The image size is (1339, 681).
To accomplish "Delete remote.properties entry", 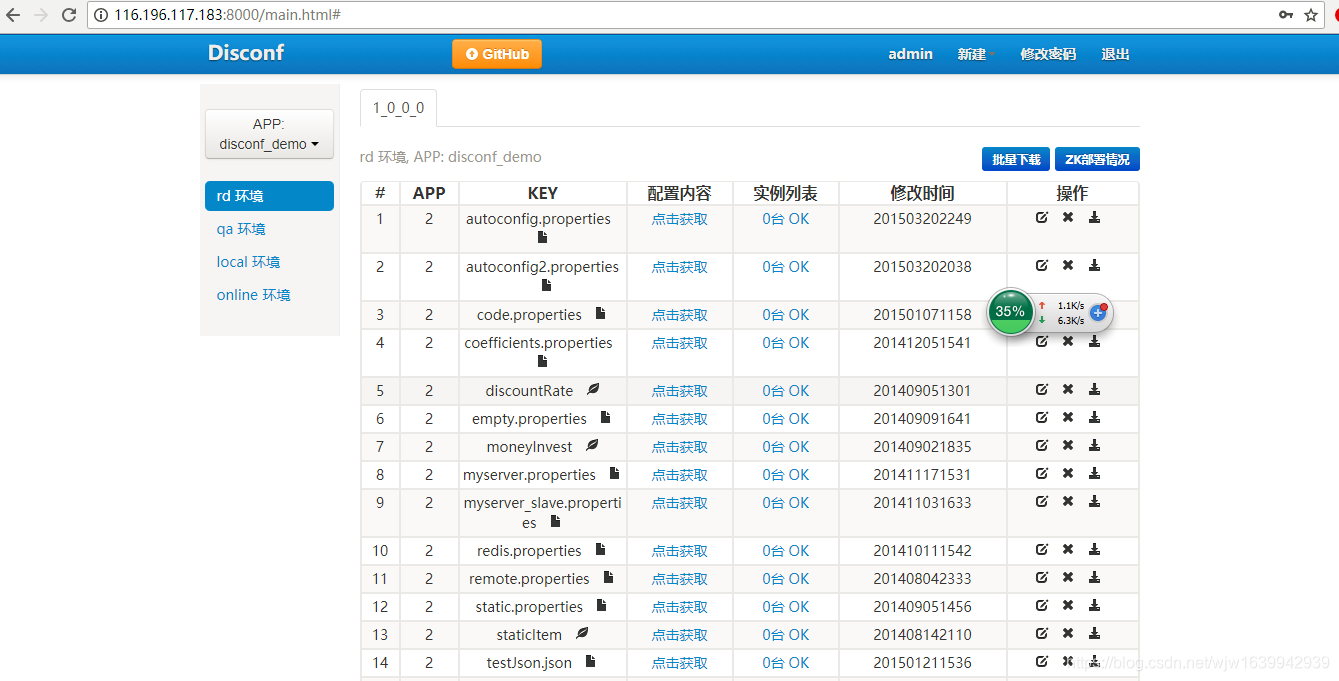I will click(x=1068, y=577).
